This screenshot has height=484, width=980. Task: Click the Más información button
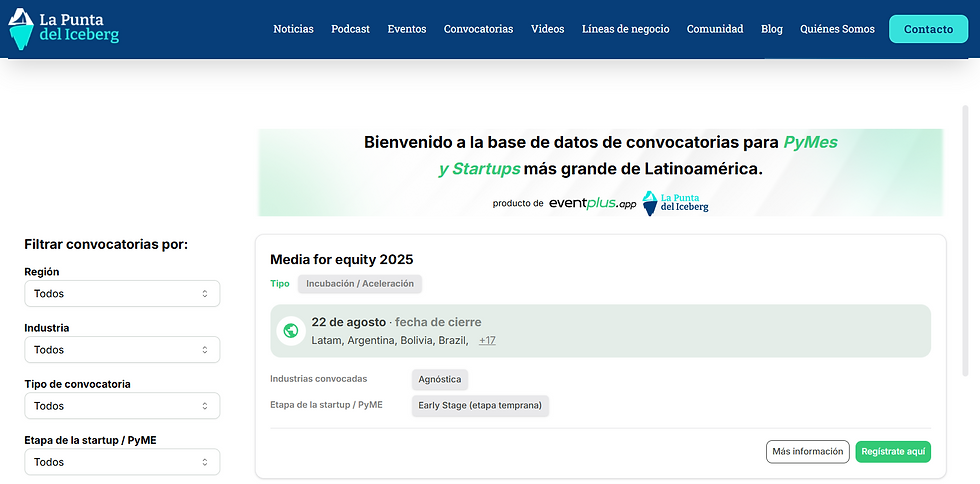pyautogui.click(x=808, y=451)
